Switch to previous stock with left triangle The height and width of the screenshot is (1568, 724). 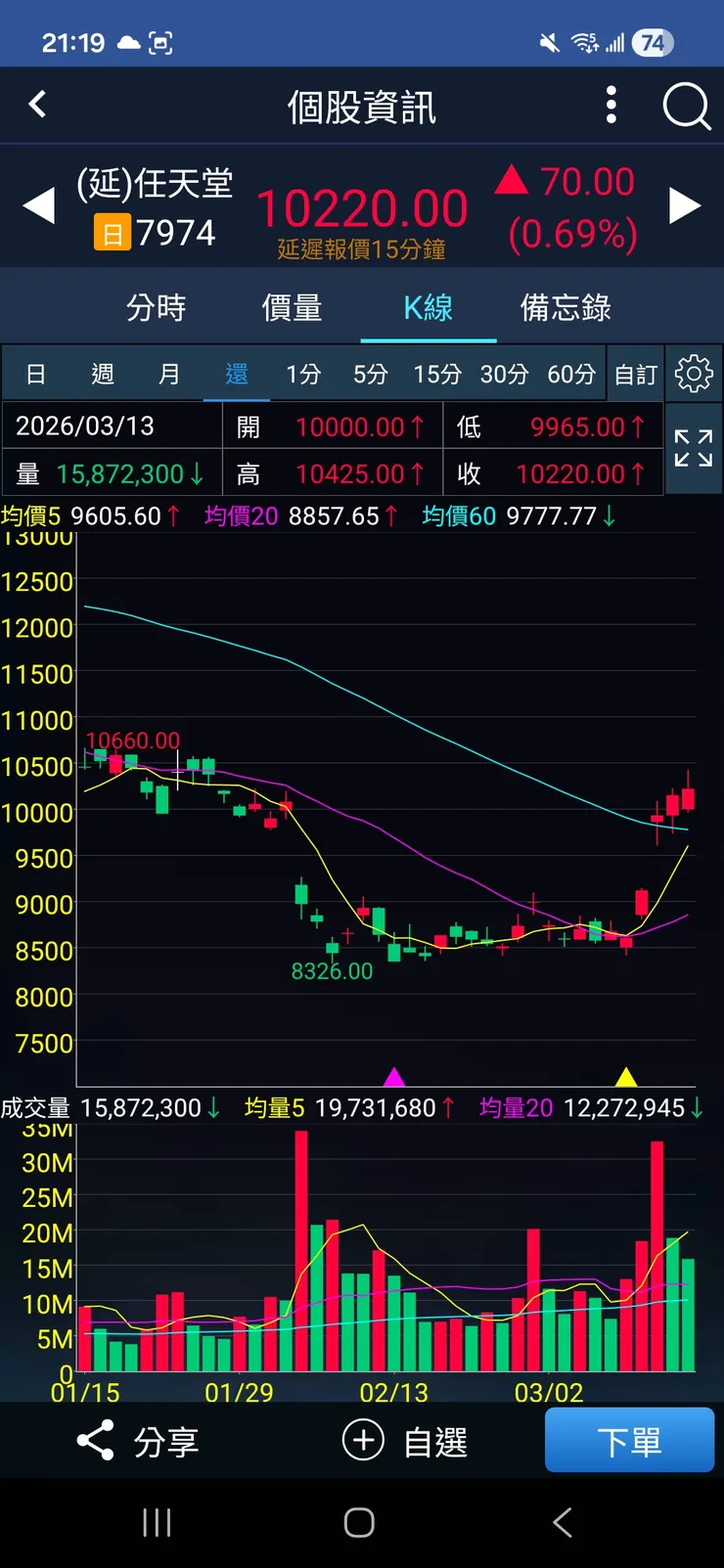click(39, 205)
